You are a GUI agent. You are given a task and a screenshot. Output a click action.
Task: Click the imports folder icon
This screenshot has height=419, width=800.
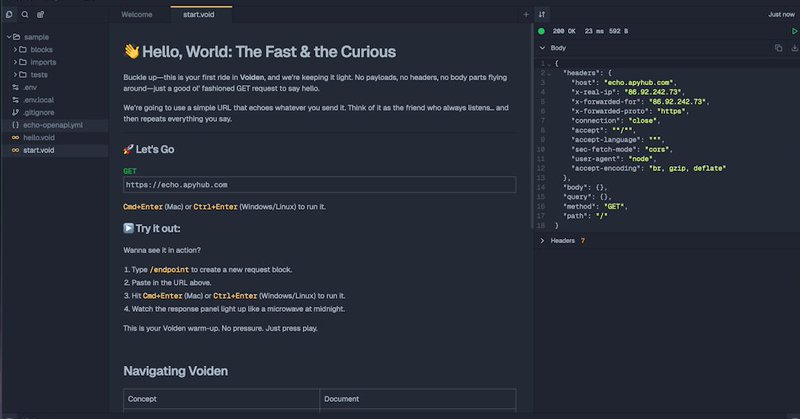click(23, 62)
